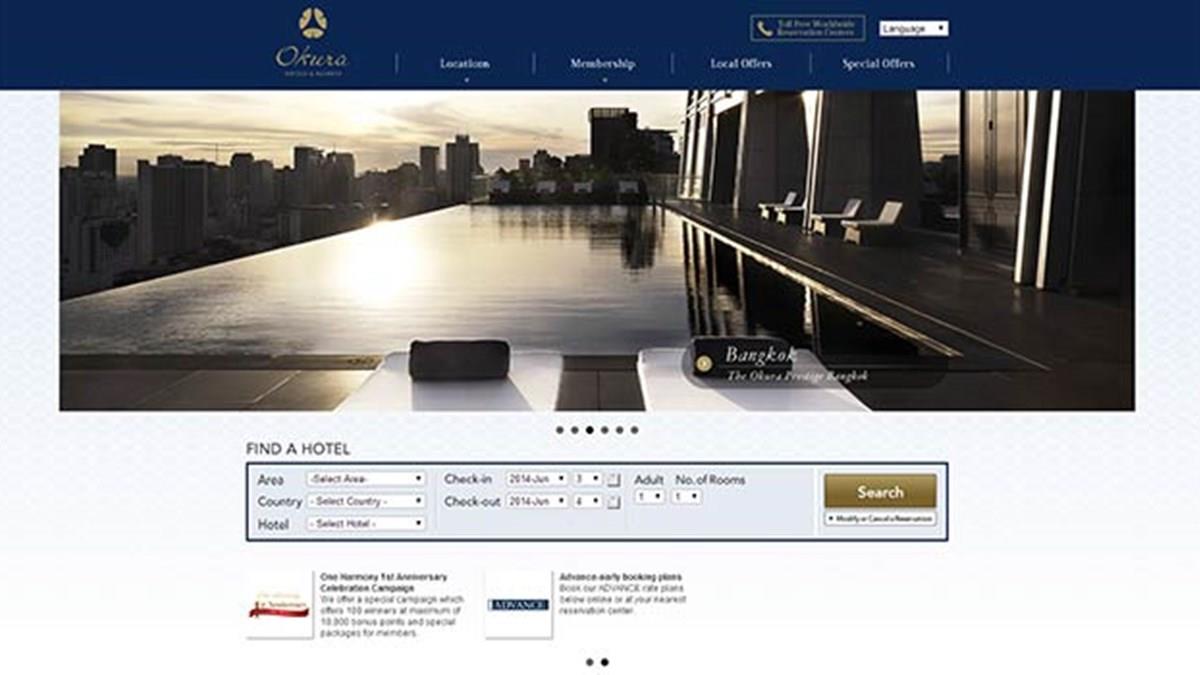Expand the Select Area dropdown
The height and width of the screenshot is (675, 1200).
pyautogui.click(x=366, y=479)
